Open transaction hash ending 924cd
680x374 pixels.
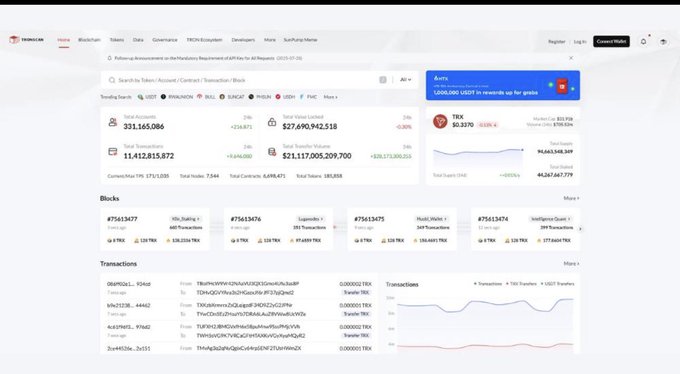click(129, 284)
